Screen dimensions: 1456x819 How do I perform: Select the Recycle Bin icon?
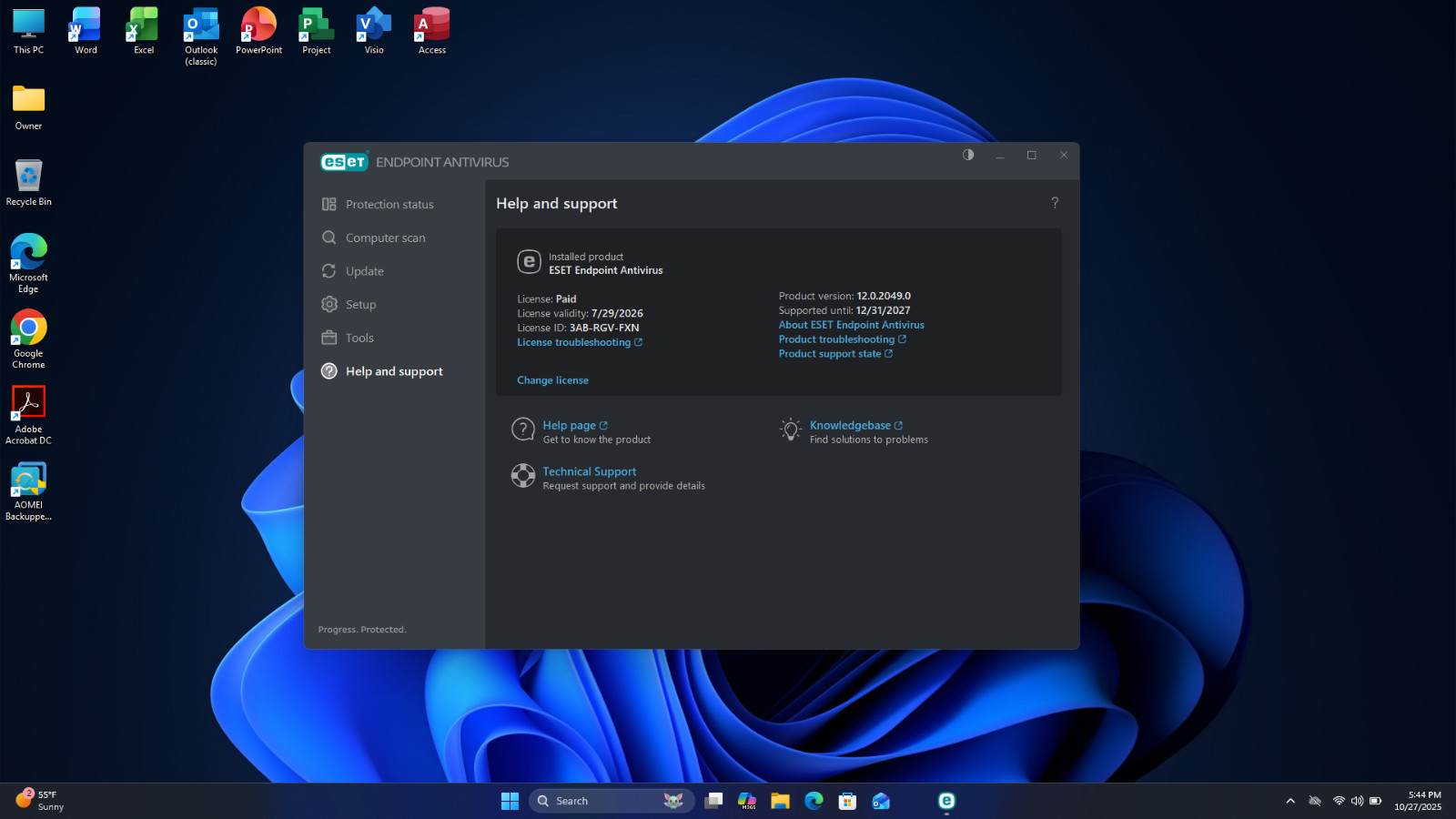[28, 183]
